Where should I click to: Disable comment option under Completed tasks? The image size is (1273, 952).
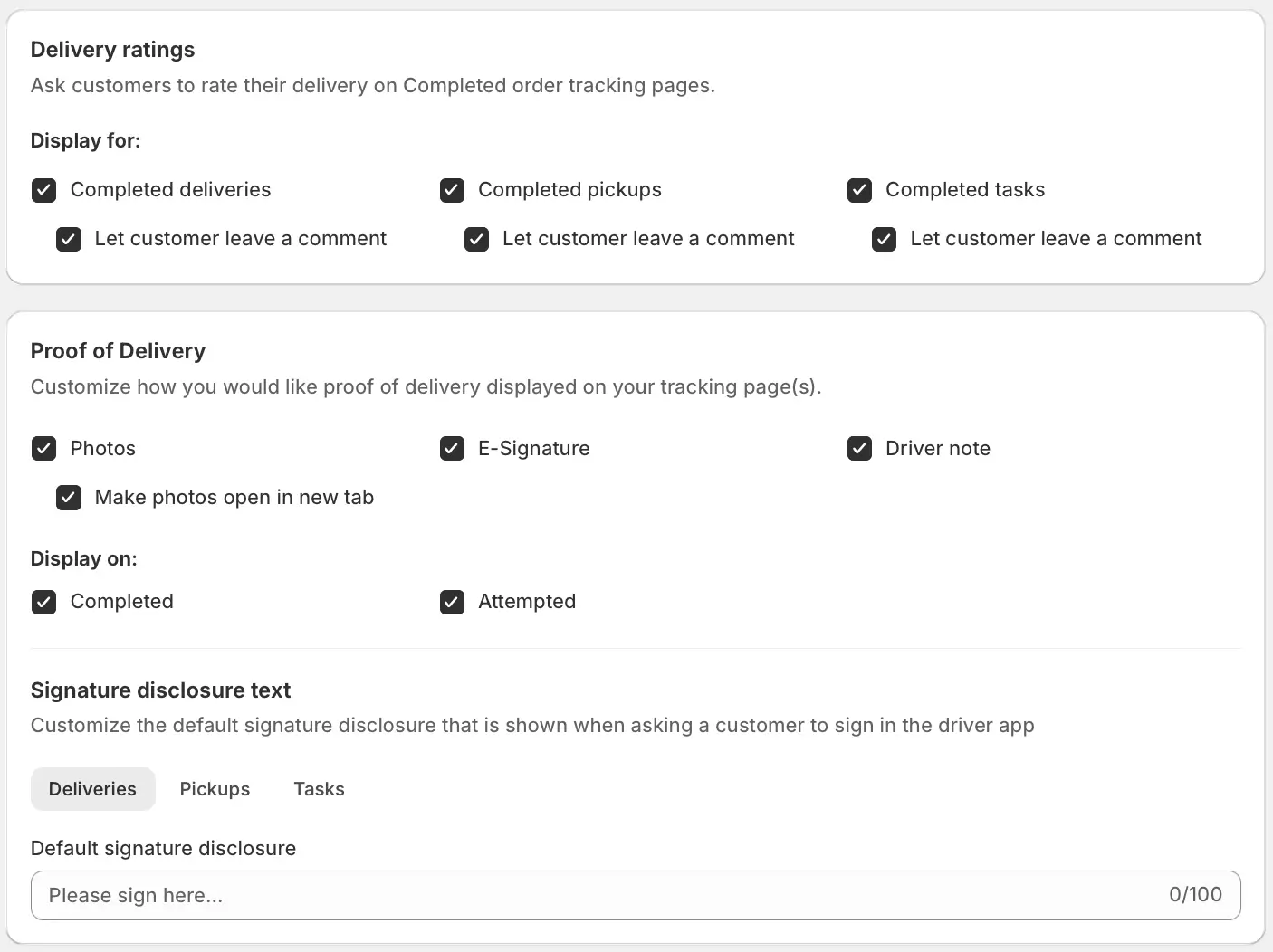coord(884,239)
